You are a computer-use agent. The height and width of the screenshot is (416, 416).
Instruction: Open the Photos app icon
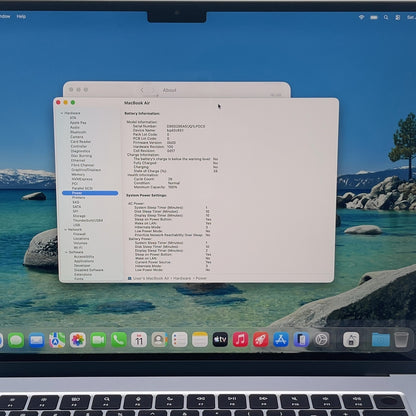[78, 340]
